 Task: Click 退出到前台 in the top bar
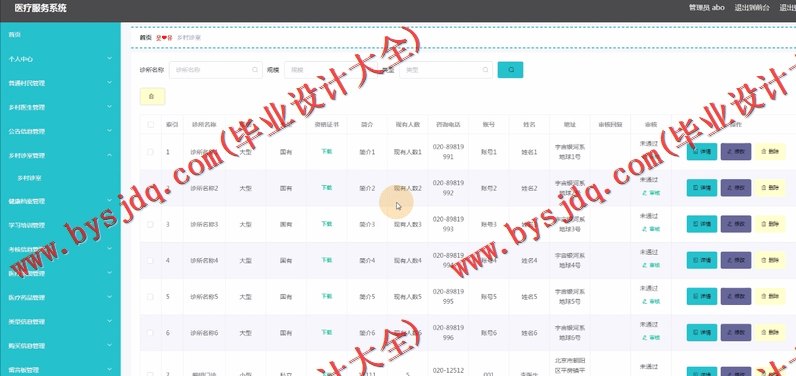tap(752, 8)
